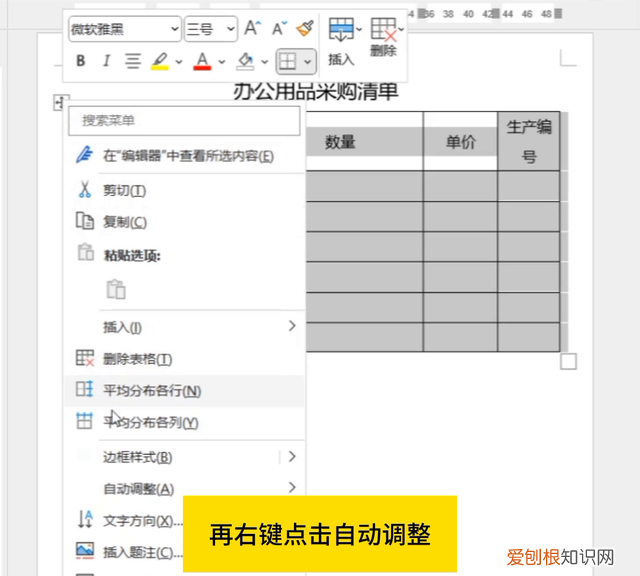Image resolution: width=640 pixels, height=576 pixels.
Task: Expand the shading color dropdown arrow
Action: [264, 62]
